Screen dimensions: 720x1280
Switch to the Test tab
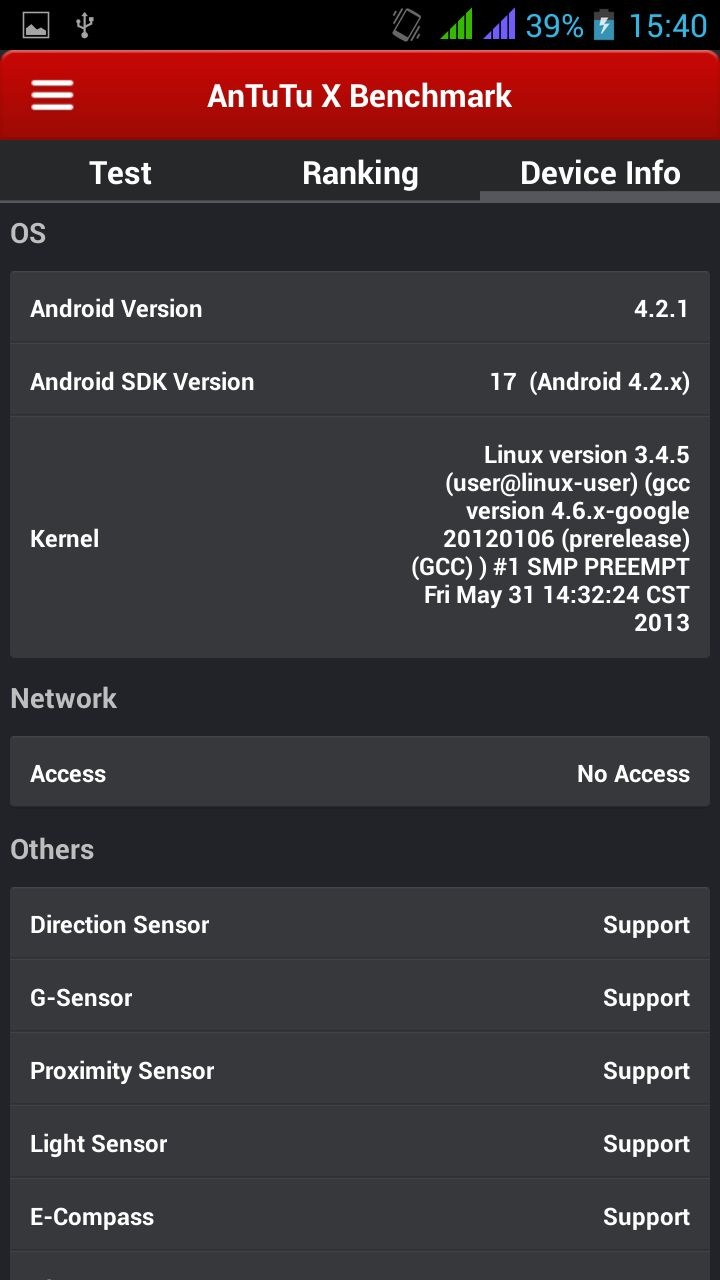point(120,173)
